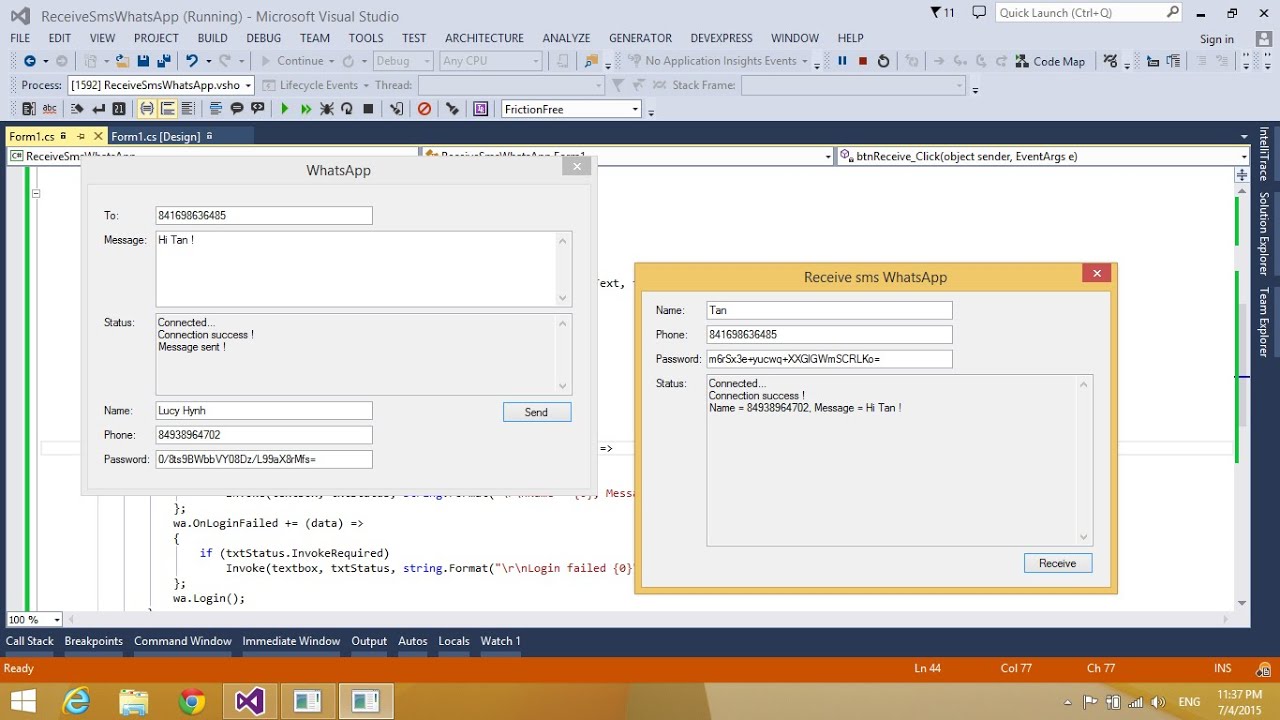The height and width of the screenshot is (720, 1280).
Task: Launch Google Chrome from the taskbar
Action: pyautogui.click(x=192, y=702)
